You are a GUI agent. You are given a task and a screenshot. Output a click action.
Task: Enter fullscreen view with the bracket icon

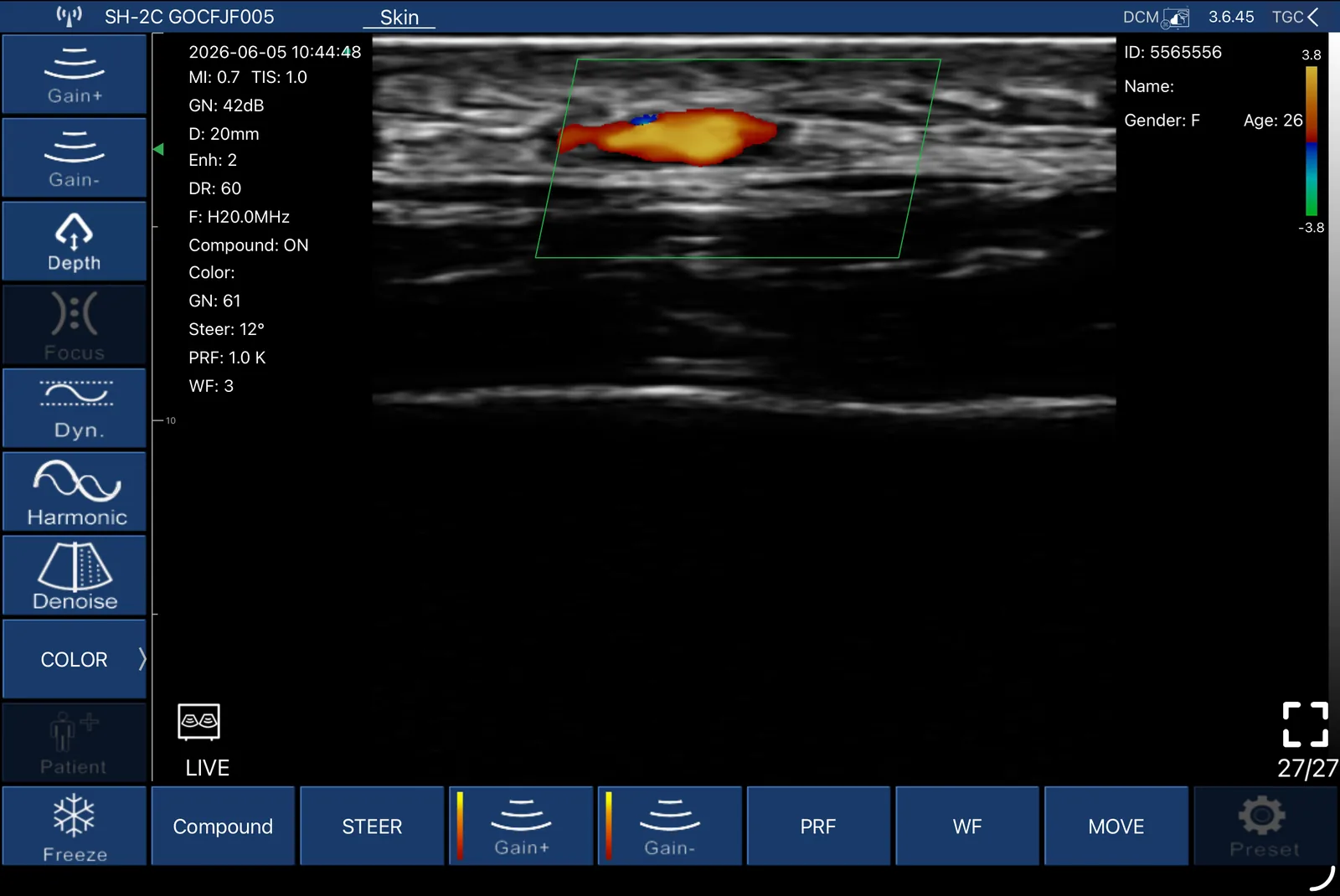coord(1306,724)
